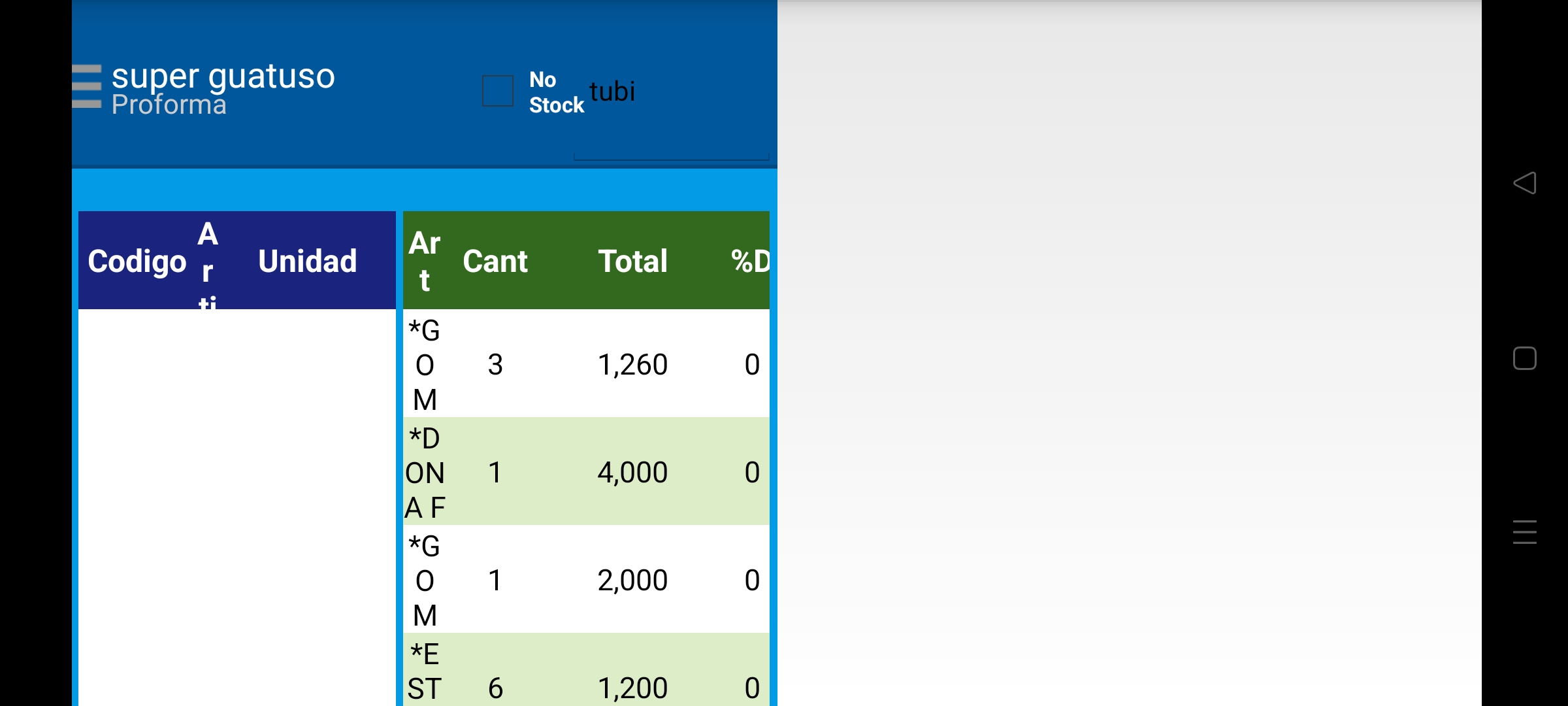
Task: Select the Unidad column header
Action: coord(307,261)
